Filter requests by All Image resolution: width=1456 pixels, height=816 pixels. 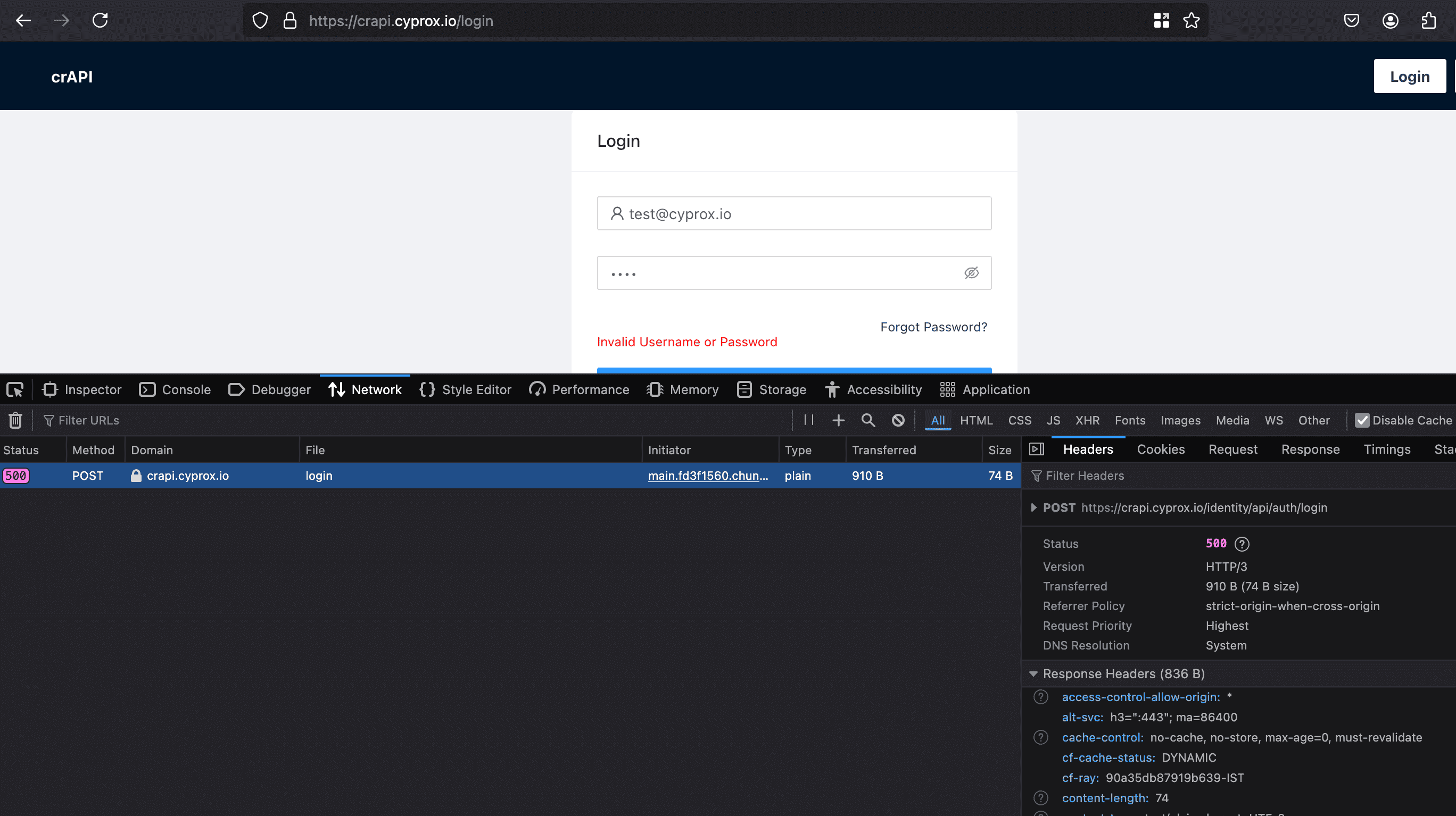(x=938, y=420)
